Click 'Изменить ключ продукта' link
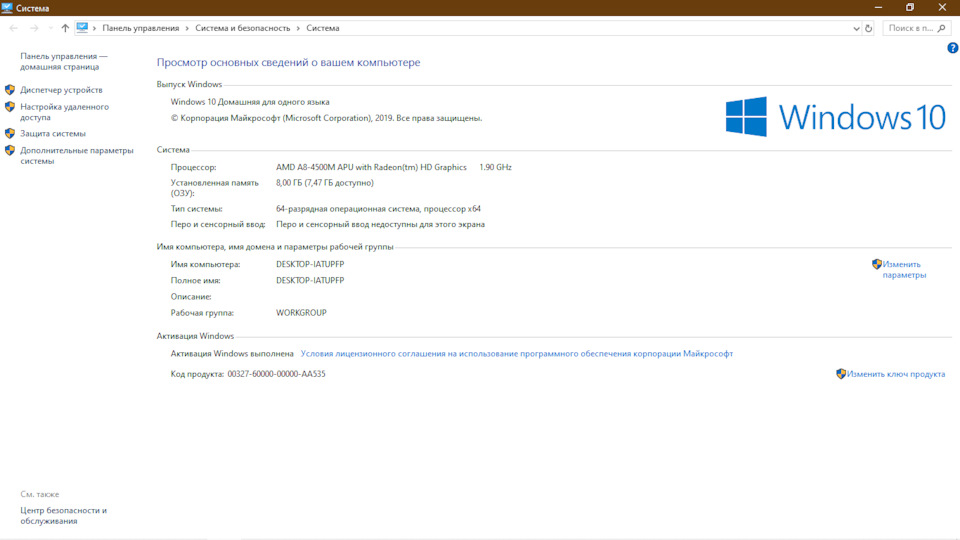The width and height of the screenshot is (960, 540). [x=896, y=374]
